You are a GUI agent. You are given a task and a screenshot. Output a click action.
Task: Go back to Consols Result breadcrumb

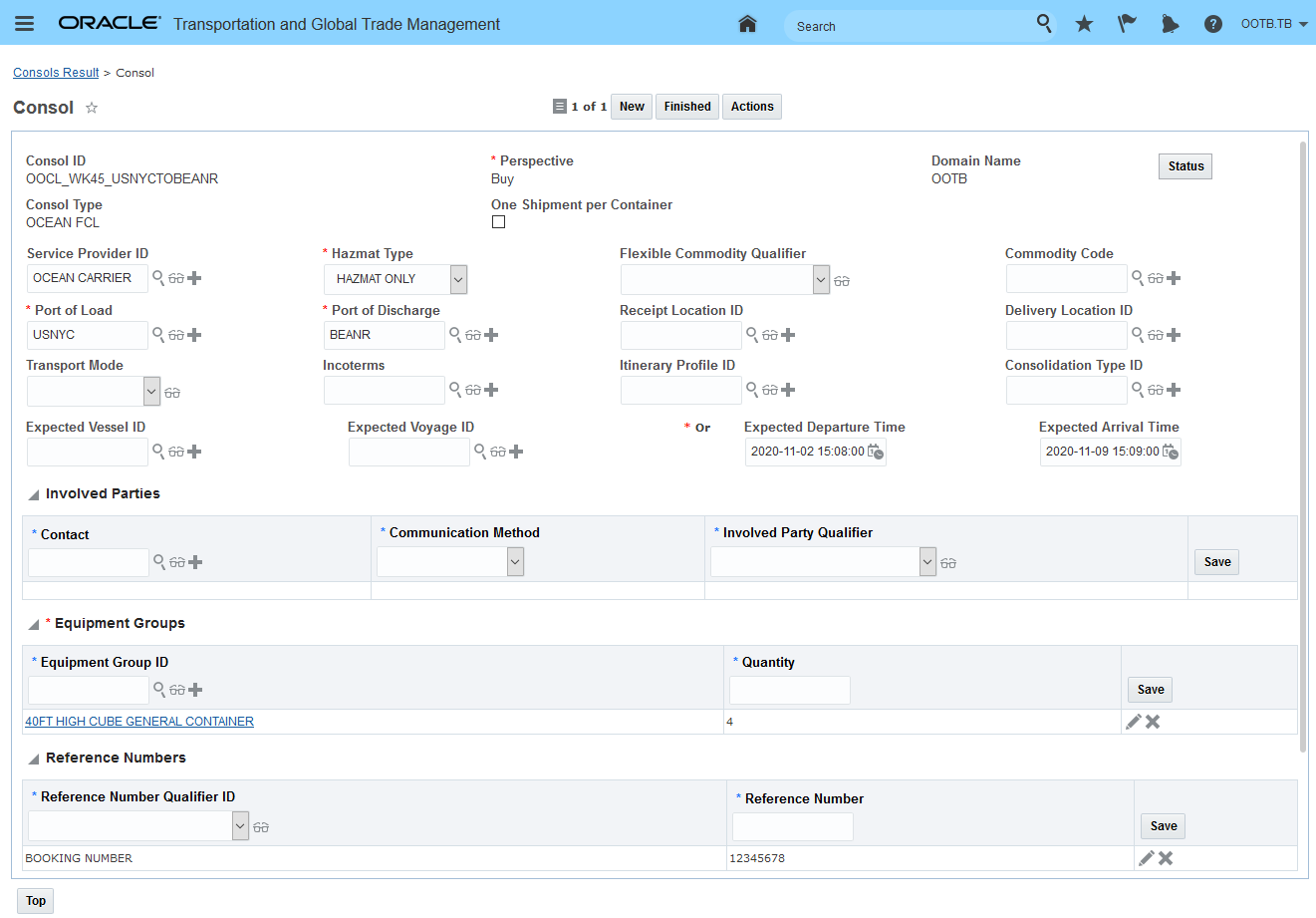56,73
